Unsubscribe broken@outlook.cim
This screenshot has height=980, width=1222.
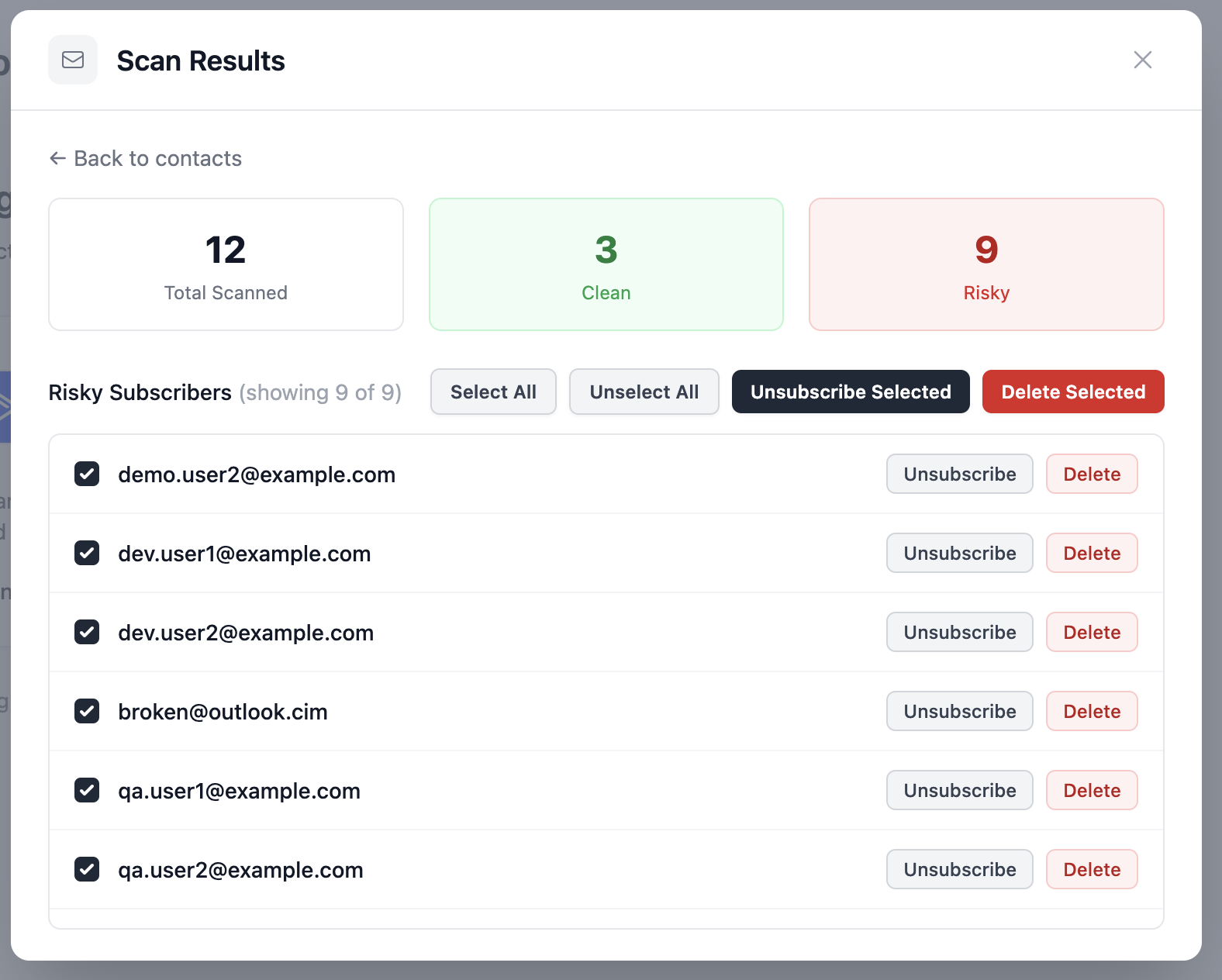pos(960,711)
